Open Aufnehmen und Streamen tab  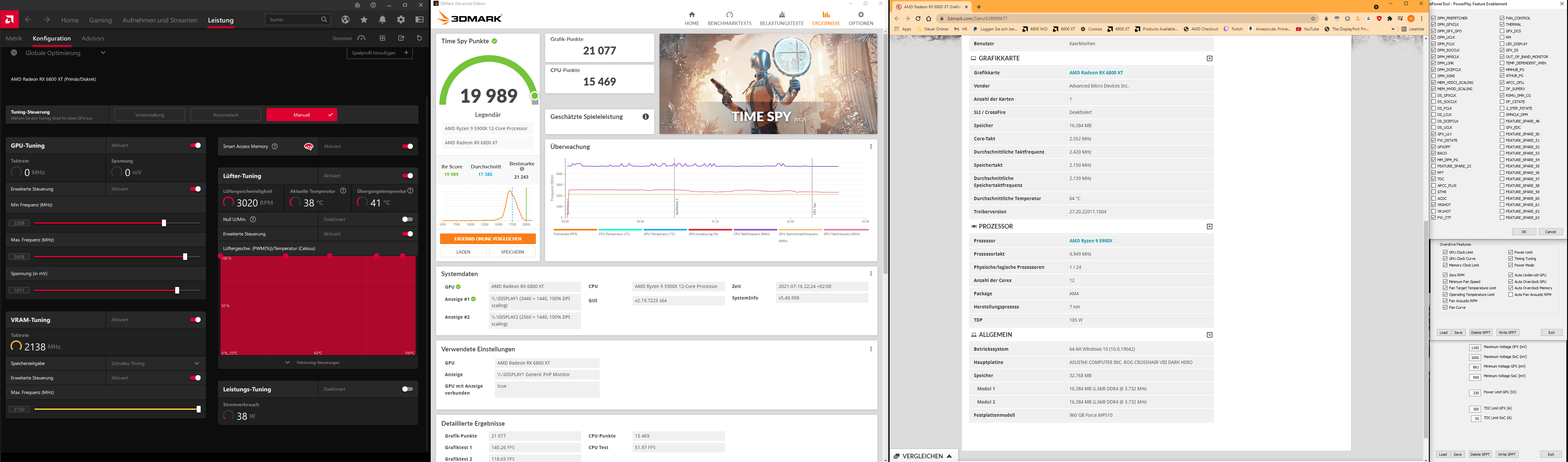coord(160,20)
